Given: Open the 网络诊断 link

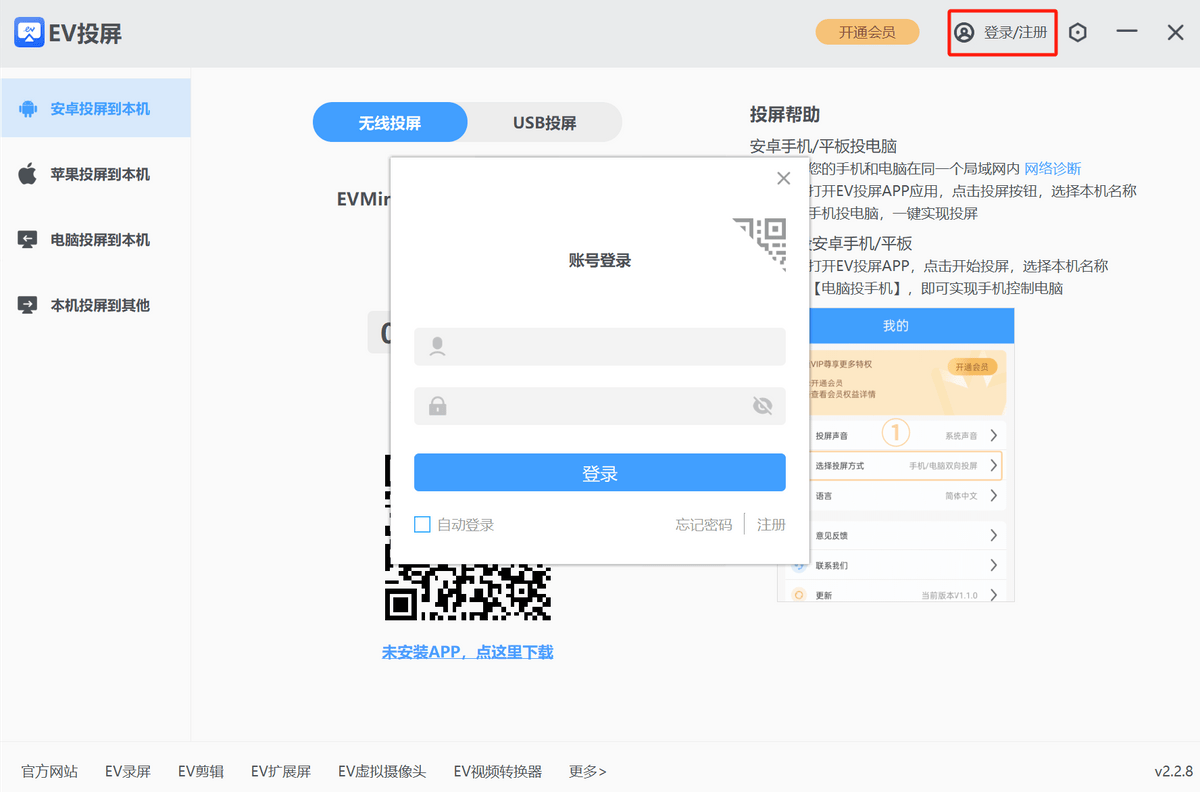Looking at the screenshot, I should click(x=1053, y=168).
